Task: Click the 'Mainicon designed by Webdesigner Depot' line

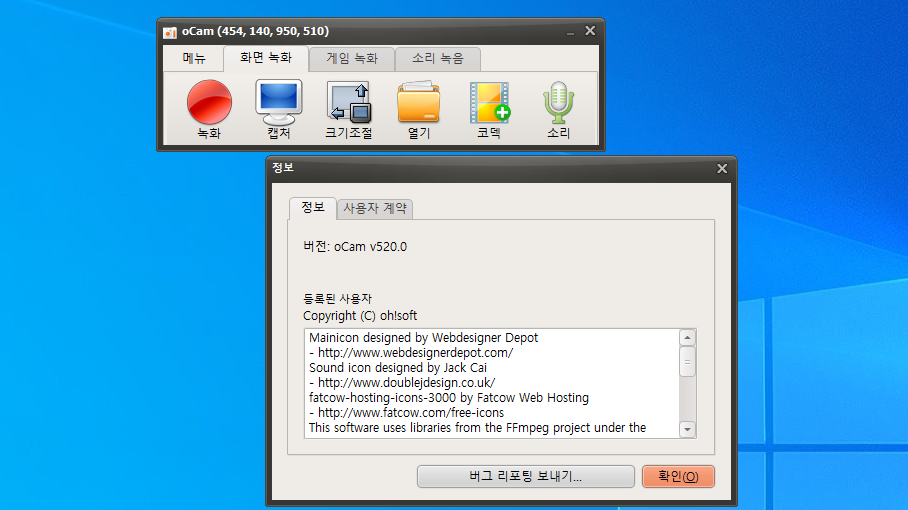Action: [423, 337]
